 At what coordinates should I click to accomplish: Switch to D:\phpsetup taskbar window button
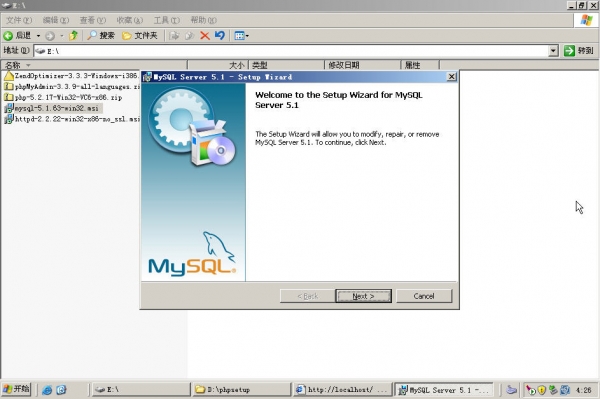click(241, 389)
